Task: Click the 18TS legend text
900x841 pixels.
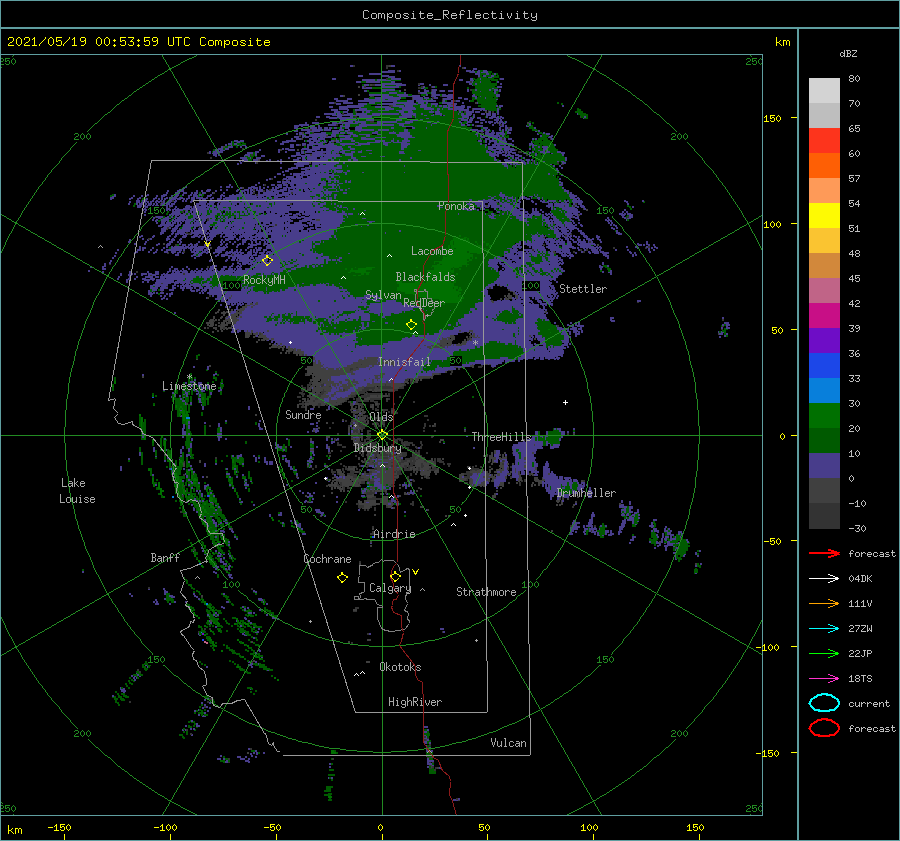Action: click(x=860, y=679)
